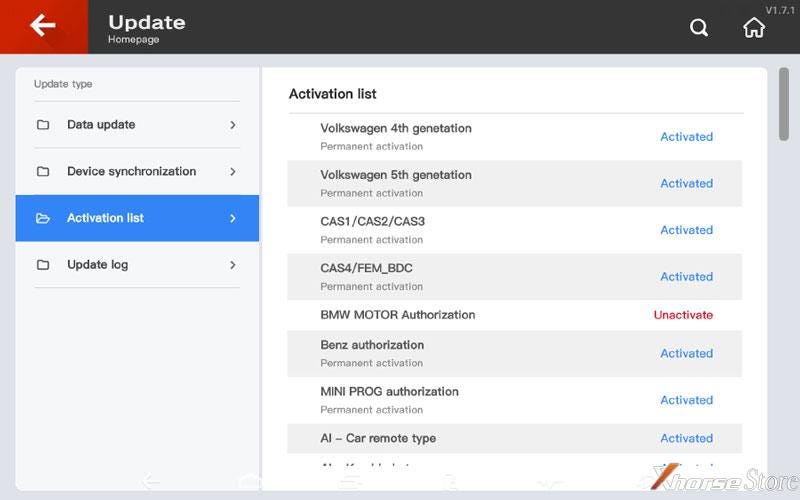This screenshot has height=500, width=800.
Task: Select the CAS1/CAS2/CAS3 entry
Action: (514, 230)
